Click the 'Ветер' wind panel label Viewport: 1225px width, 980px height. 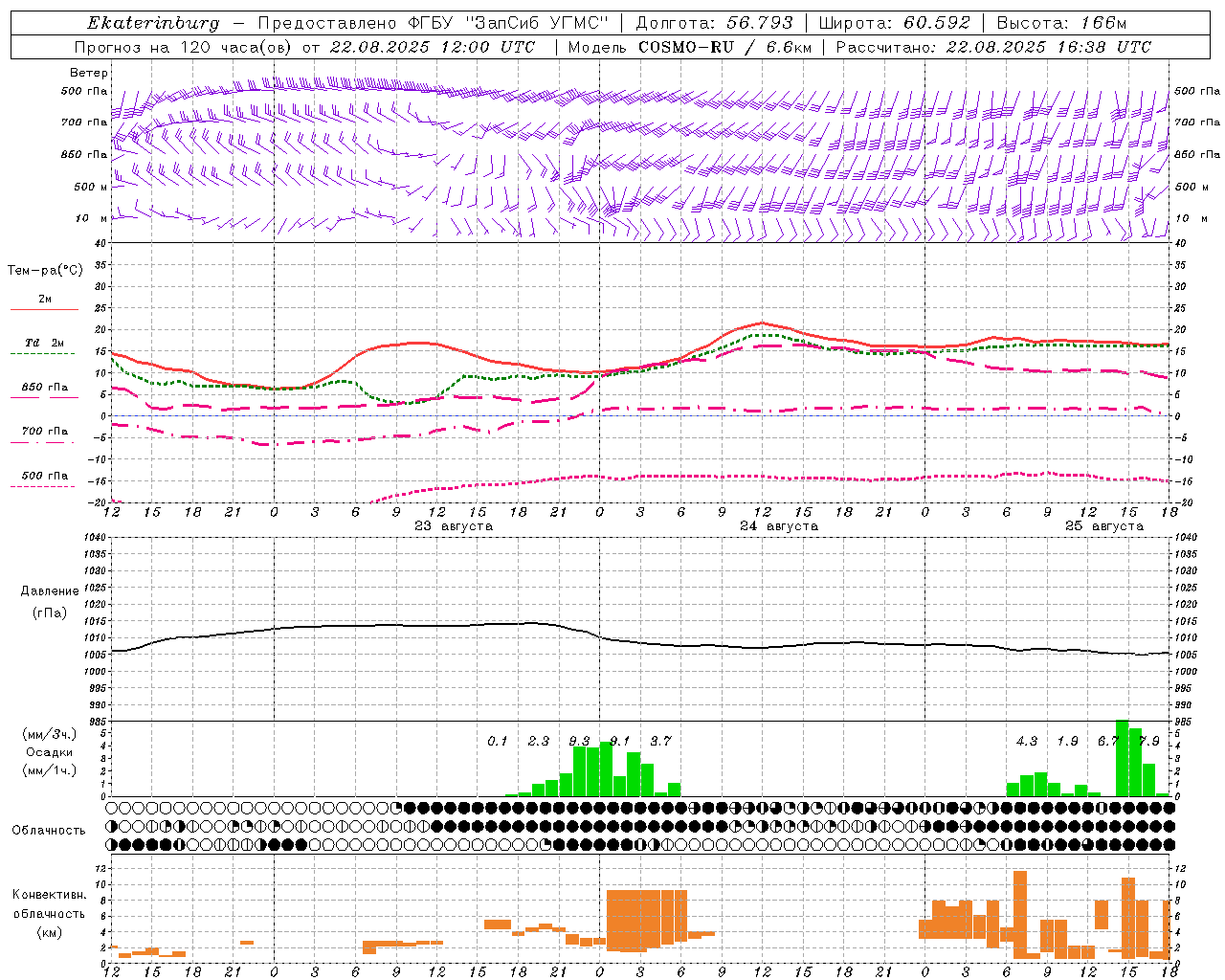89,73
